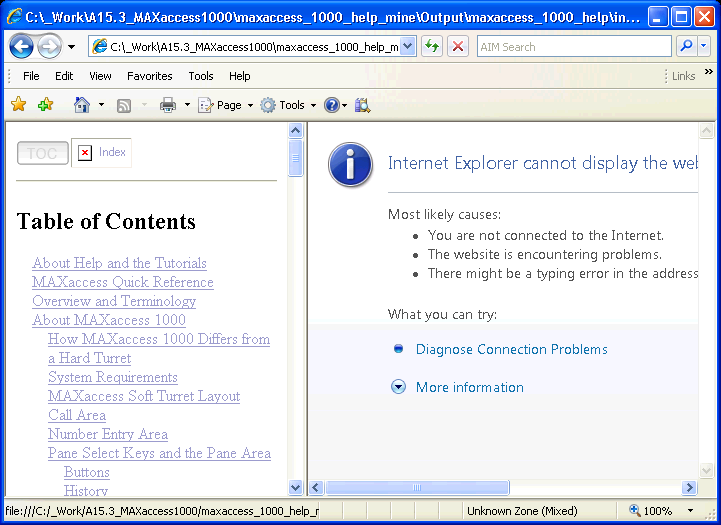Open How MAXaccess 1000 Differs link
Viewport: 721px width, 525px height.
point(159,348)
